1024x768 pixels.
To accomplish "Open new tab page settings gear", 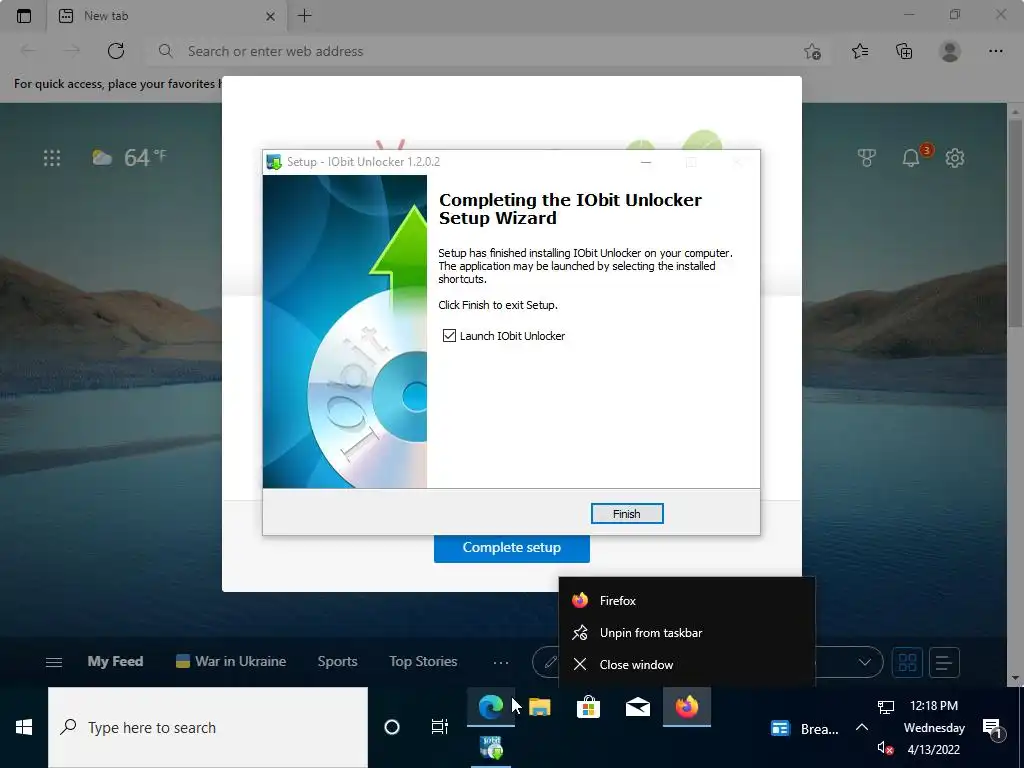I will pos(955,157).
